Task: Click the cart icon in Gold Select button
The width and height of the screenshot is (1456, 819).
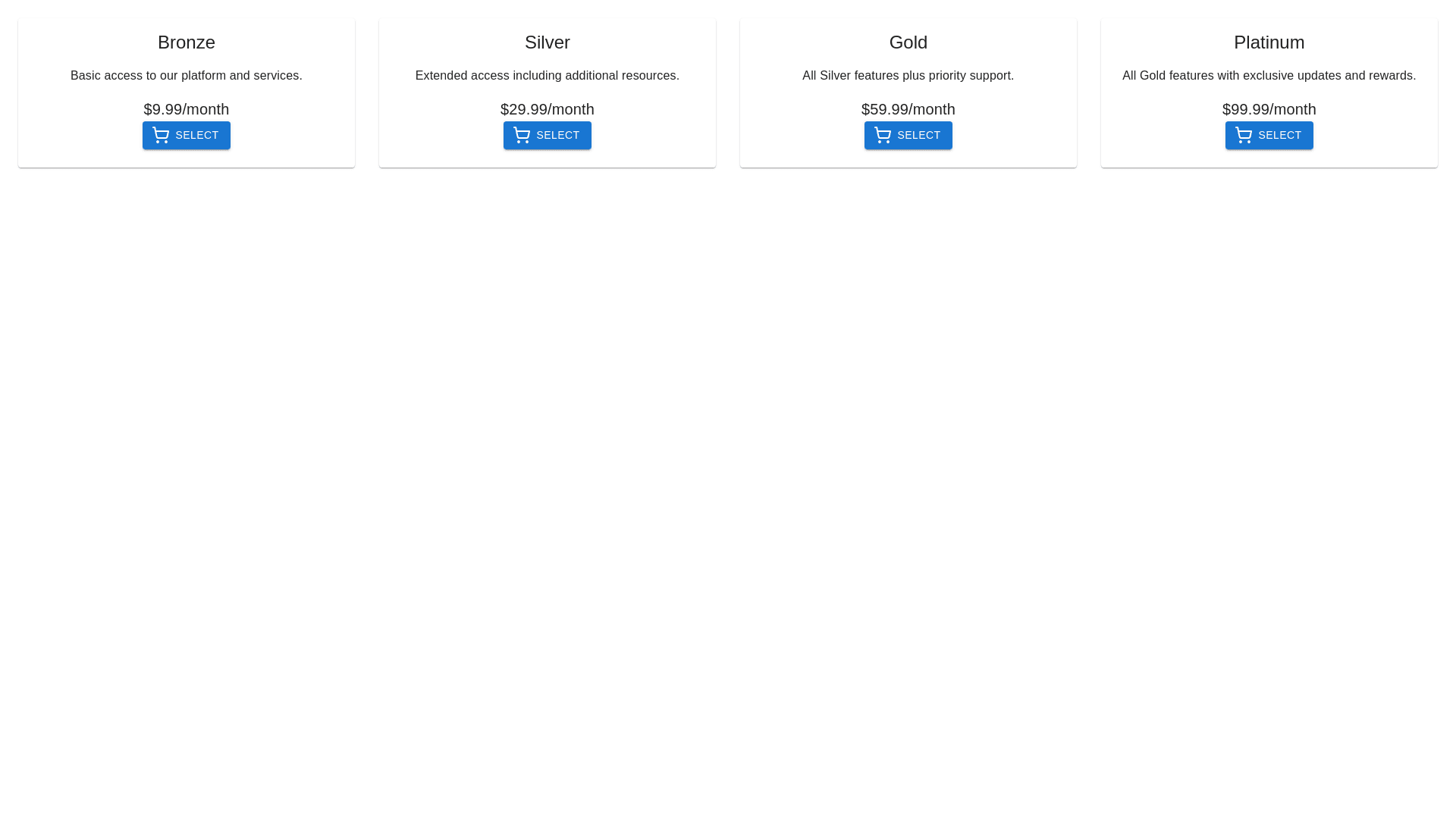Action: tap(883, 135)
